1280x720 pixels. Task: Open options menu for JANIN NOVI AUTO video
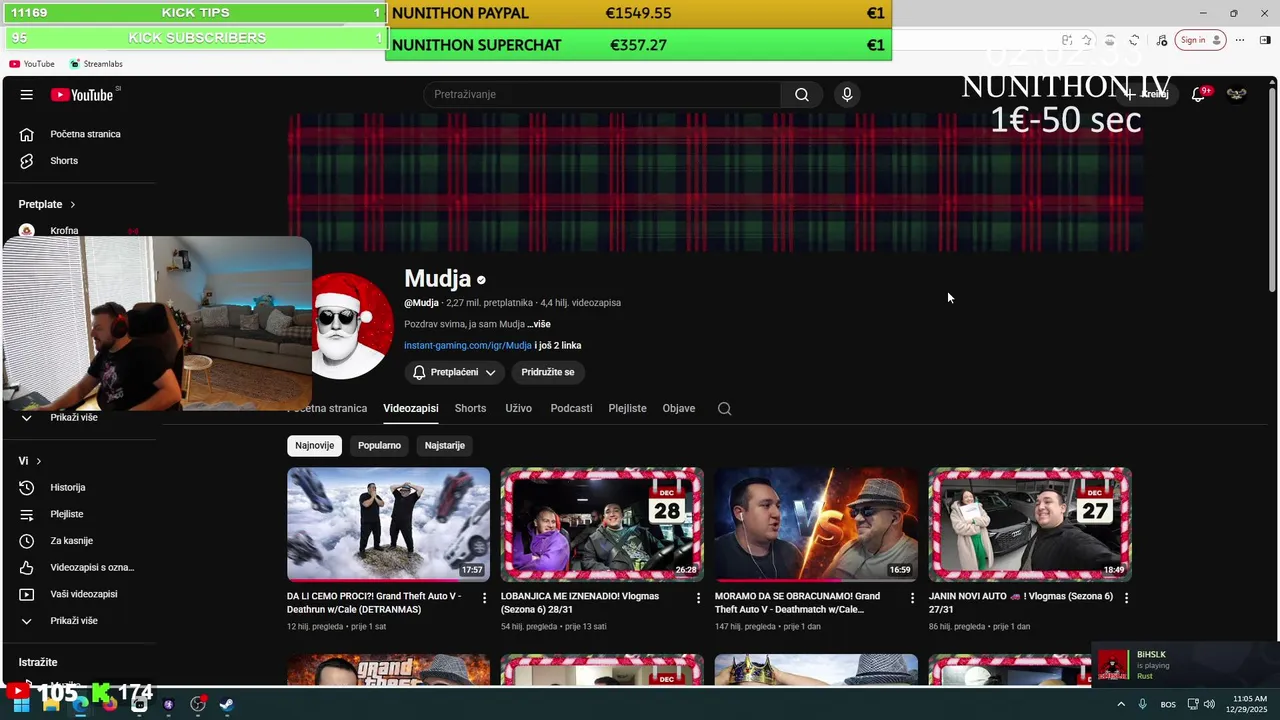coord(1126,598)
